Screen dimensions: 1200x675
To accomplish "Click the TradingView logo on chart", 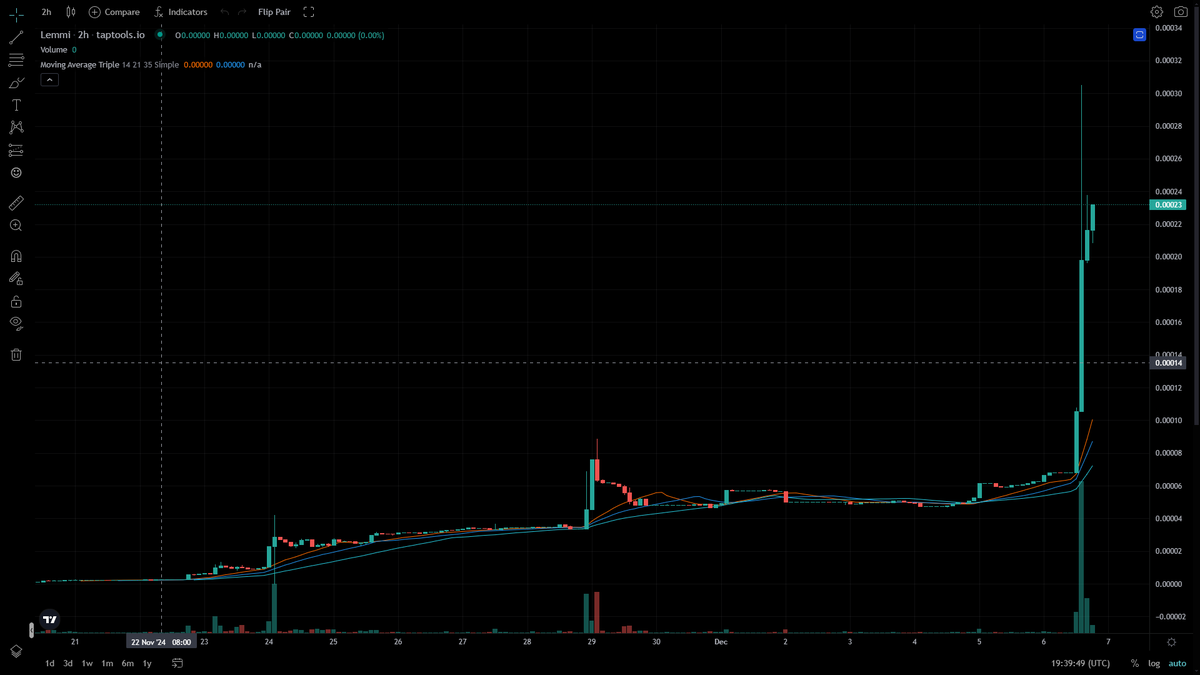I will tap(49, 619).
